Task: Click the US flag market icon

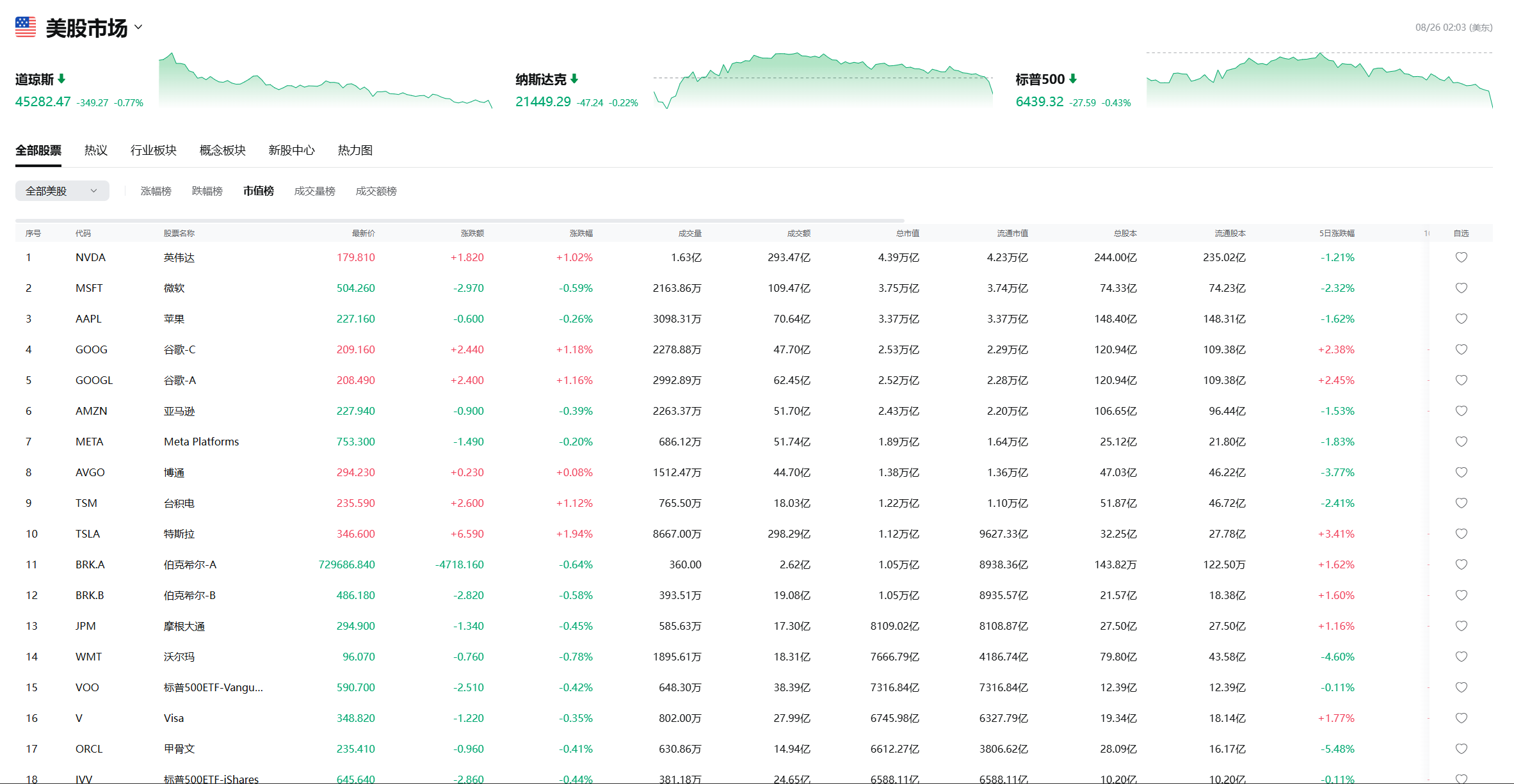Action: tap(26, 27)
